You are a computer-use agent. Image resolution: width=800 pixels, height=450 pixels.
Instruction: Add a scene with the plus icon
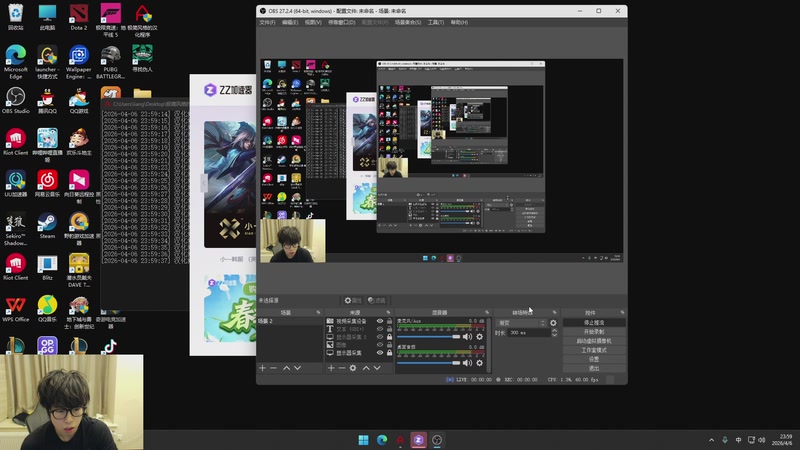(262, 368)
